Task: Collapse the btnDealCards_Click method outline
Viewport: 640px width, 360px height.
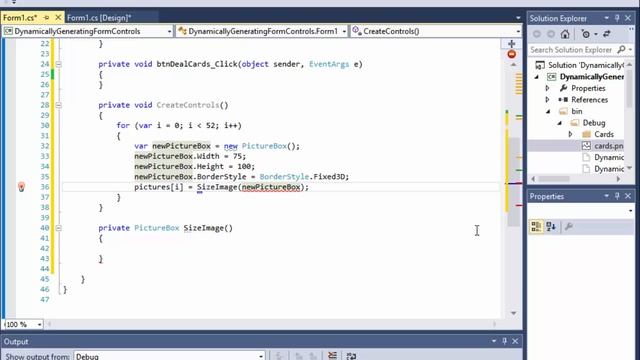Action: (x=58, y=64)
